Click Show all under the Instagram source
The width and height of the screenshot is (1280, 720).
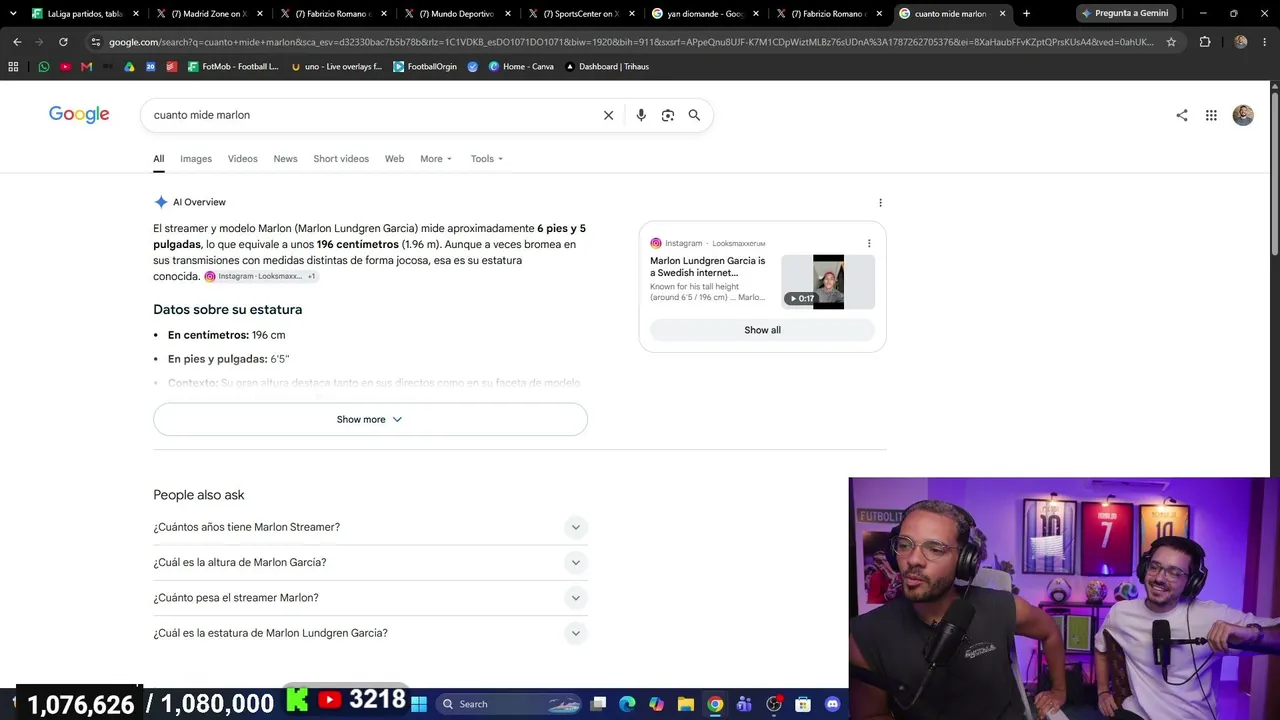point(762,330)
